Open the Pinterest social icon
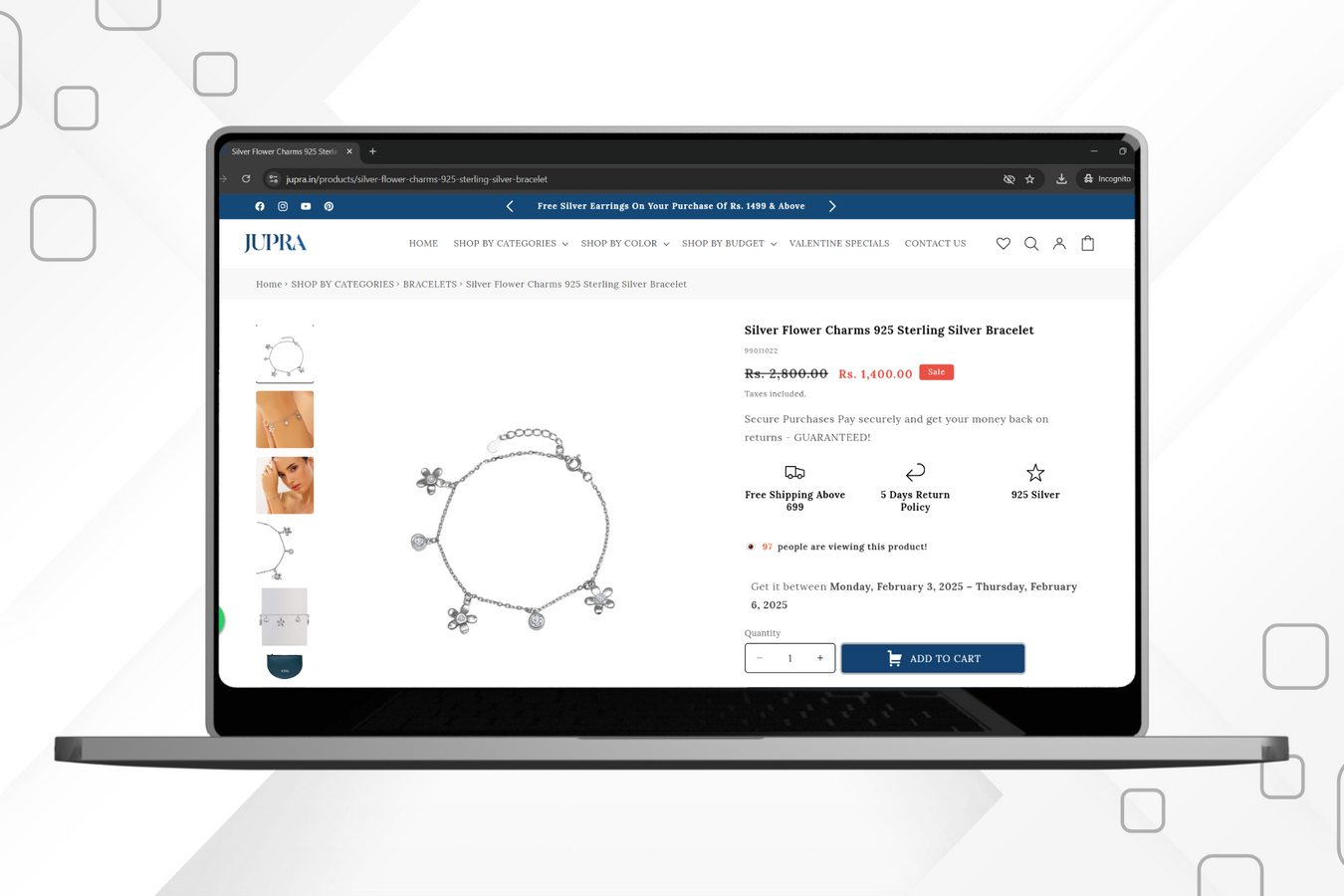Viewport: 1344px width, 896px height. click(329, 206)
